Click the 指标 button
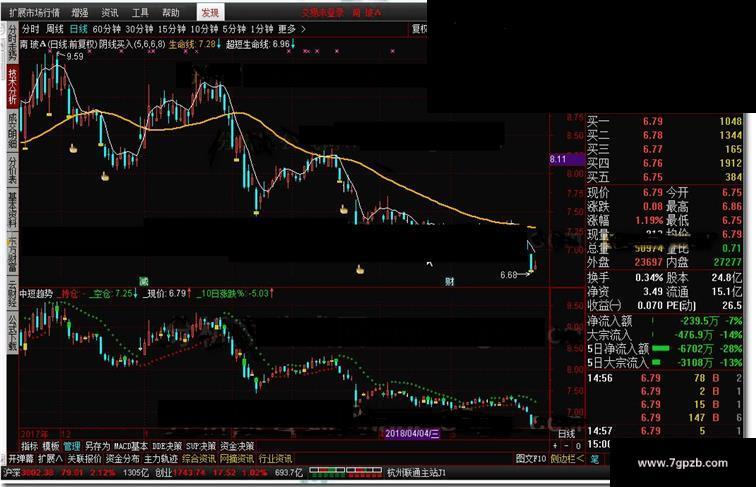 [29, 446]
